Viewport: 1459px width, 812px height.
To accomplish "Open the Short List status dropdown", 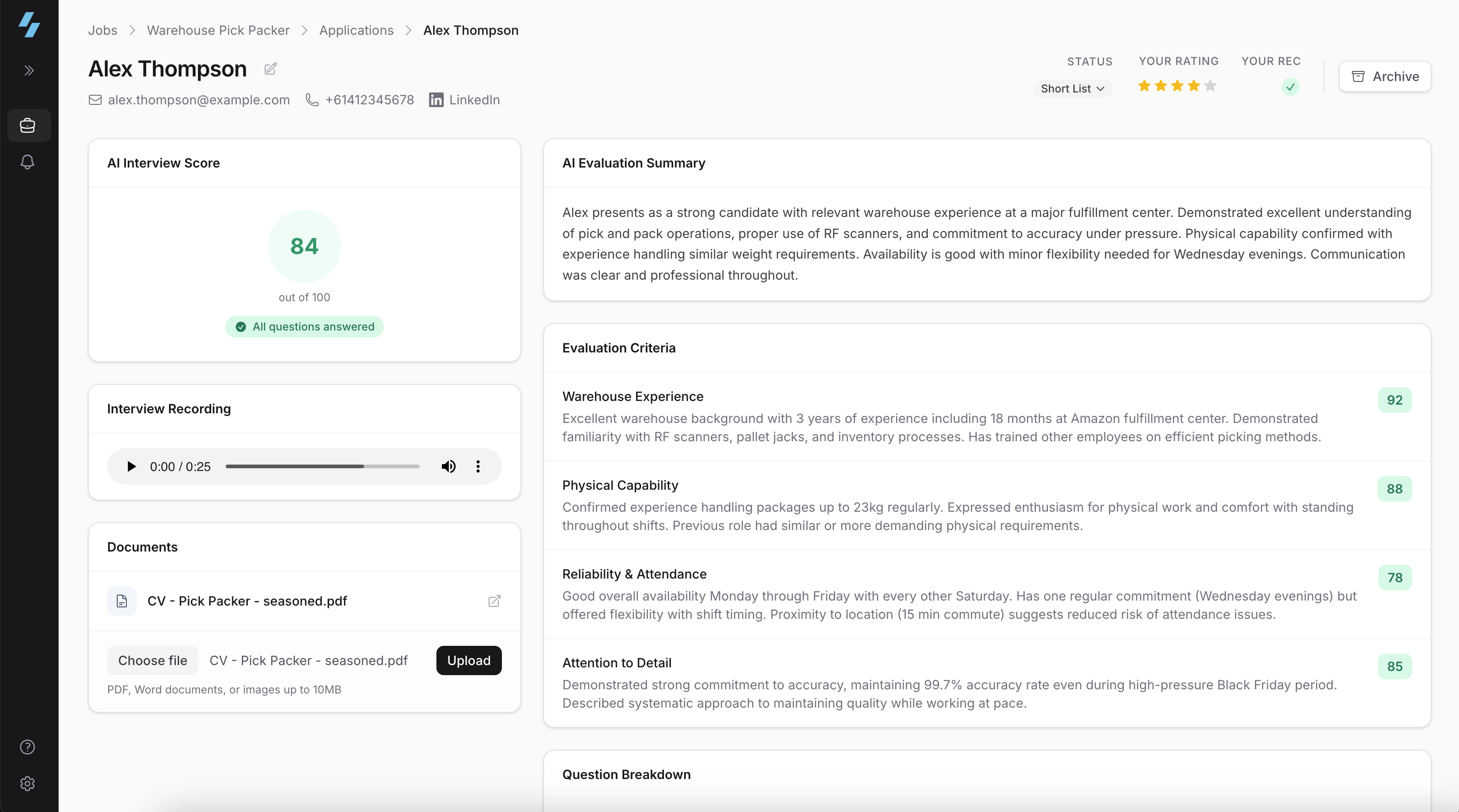I will pyautogui.click(x=1072, y=88).
